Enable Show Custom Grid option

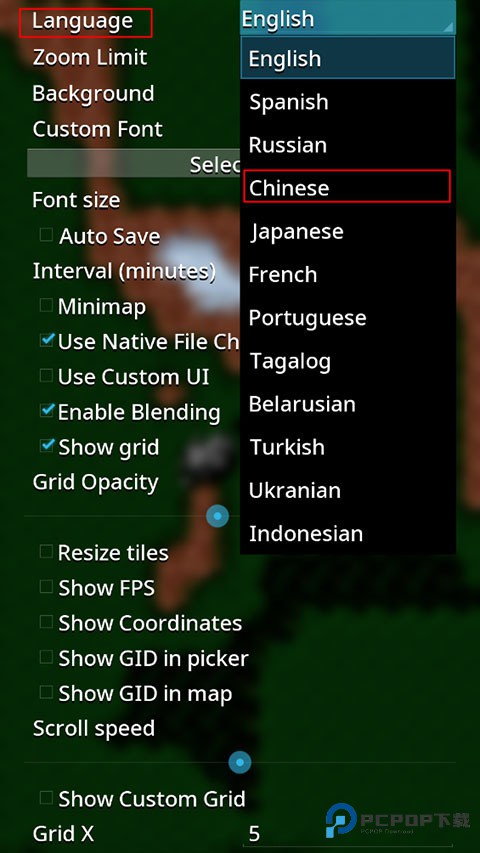(x=46, y=798)
